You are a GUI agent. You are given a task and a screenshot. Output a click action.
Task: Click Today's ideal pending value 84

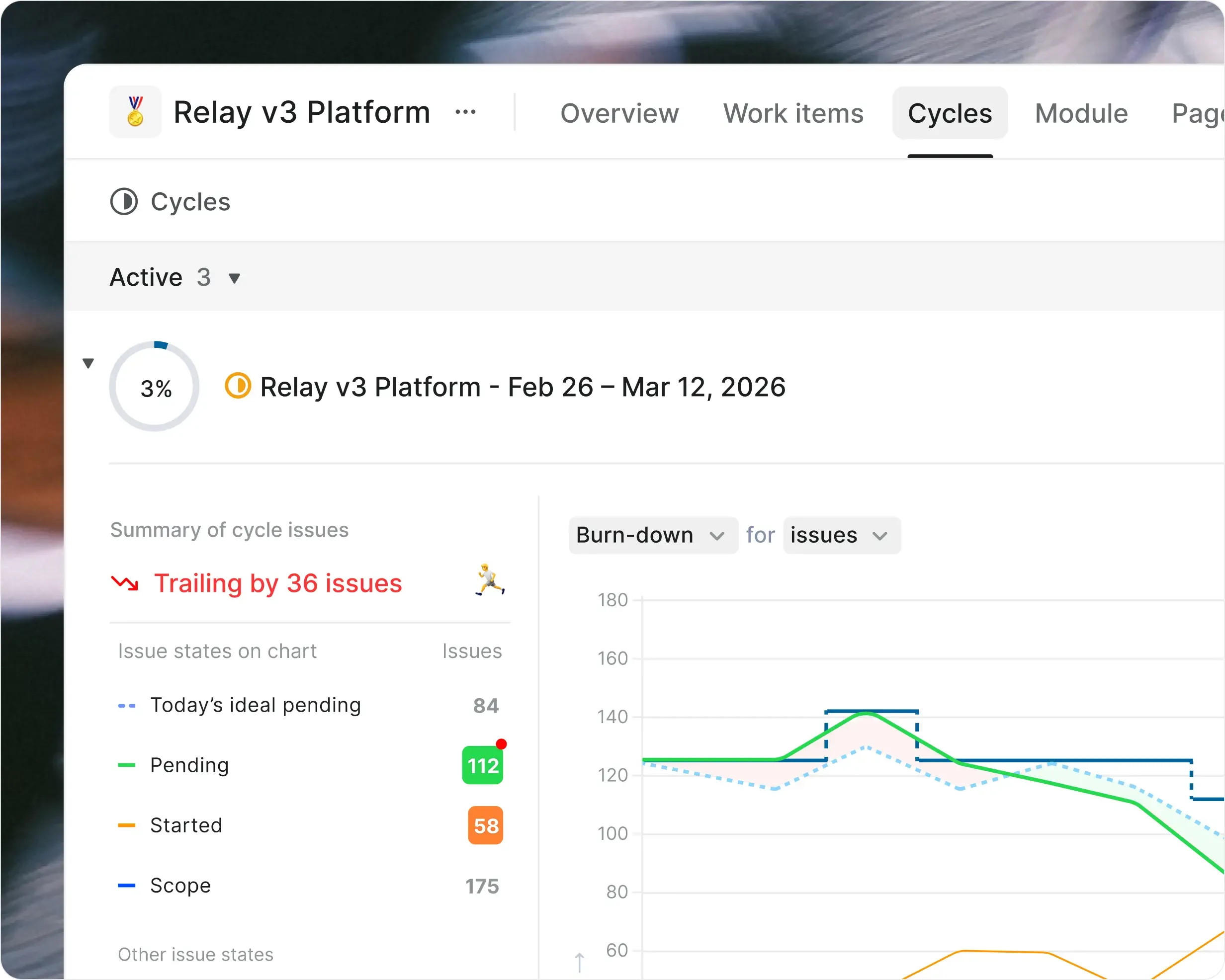[486, 706]
